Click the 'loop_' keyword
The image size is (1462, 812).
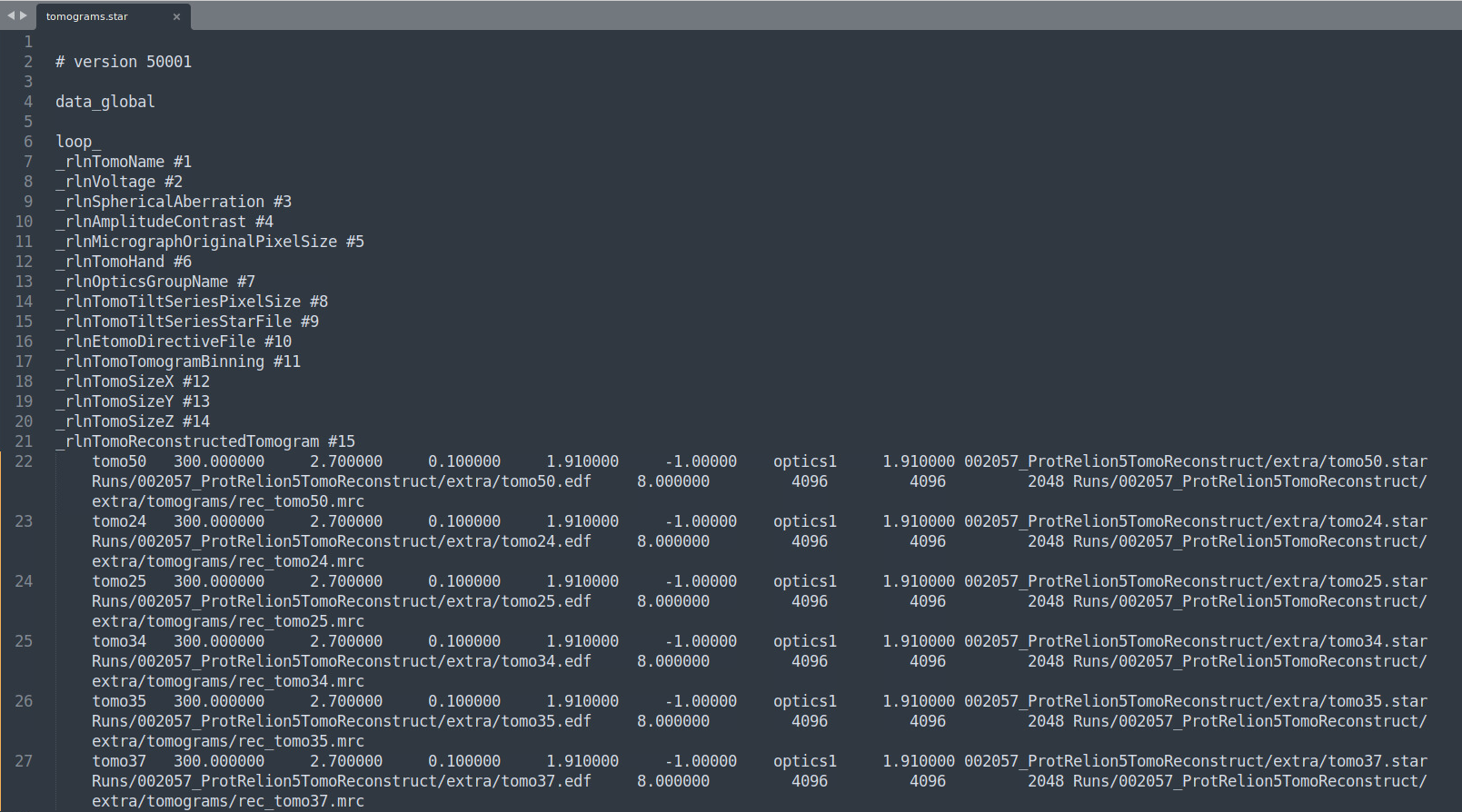click(x=78, y=142)
